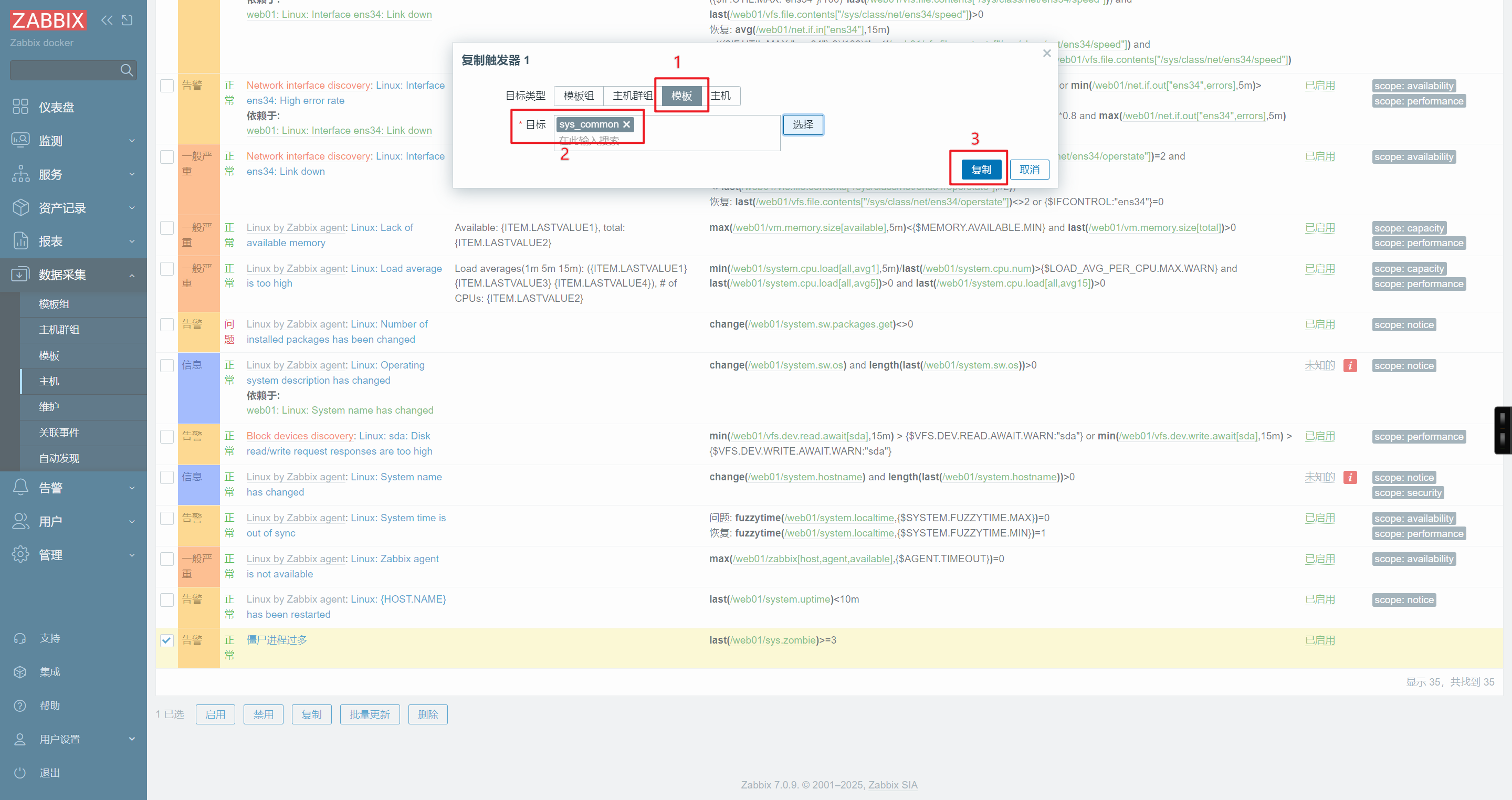Open 主机群组 in sidebar submenu

coord(59,330)
